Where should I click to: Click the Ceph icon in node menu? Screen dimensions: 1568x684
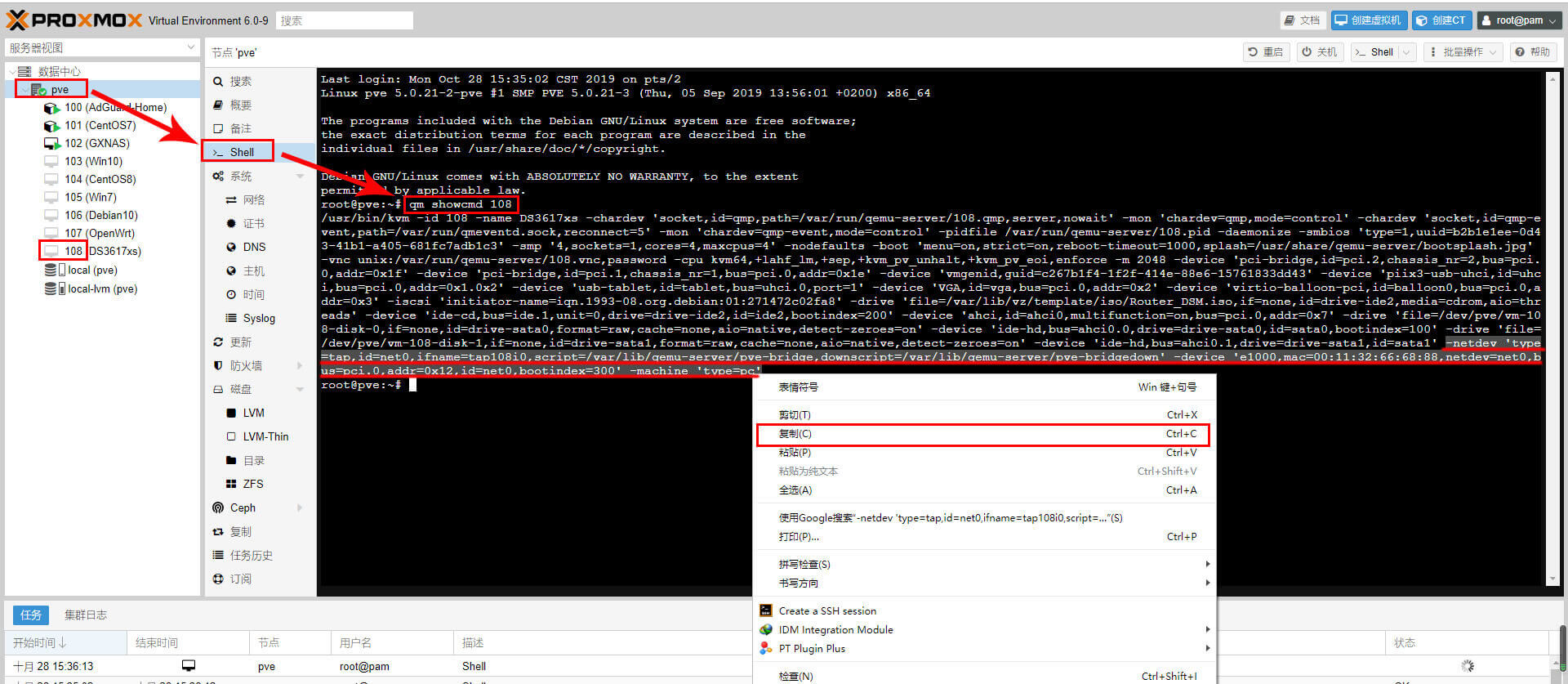[x=219, y=507]
